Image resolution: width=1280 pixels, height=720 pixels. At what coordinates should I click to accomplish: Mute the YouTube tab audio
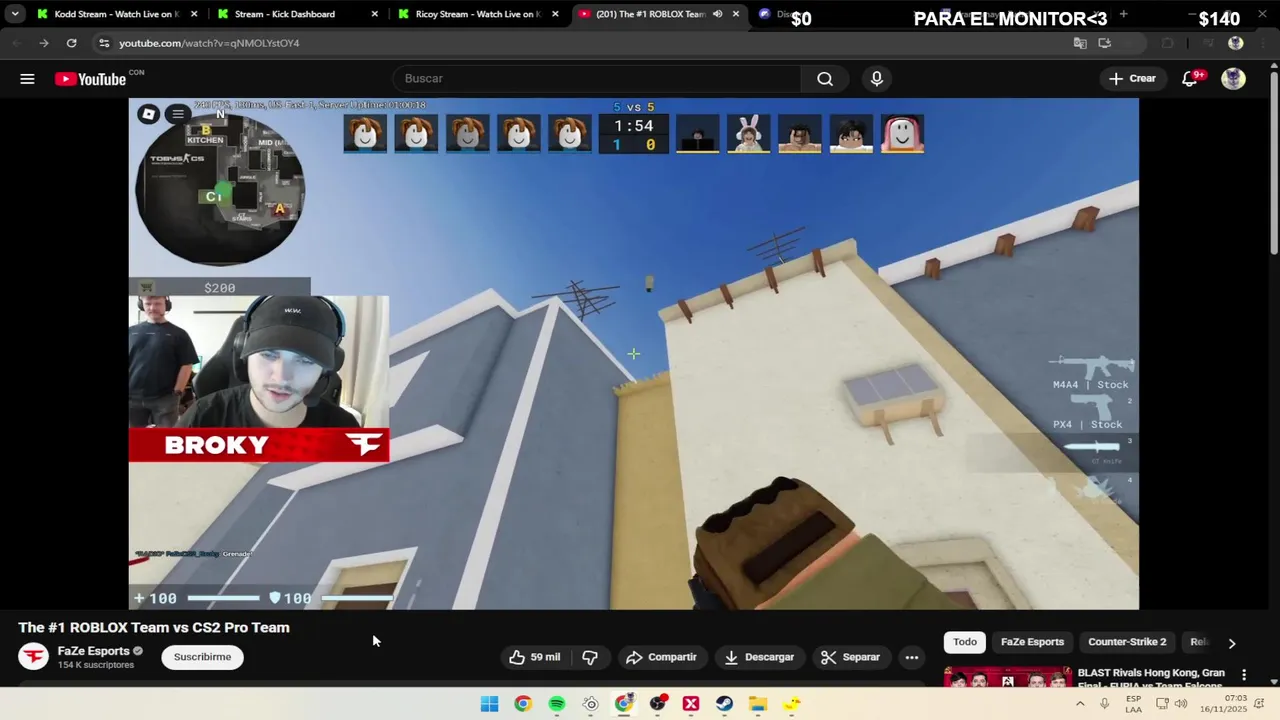[717, 14]
